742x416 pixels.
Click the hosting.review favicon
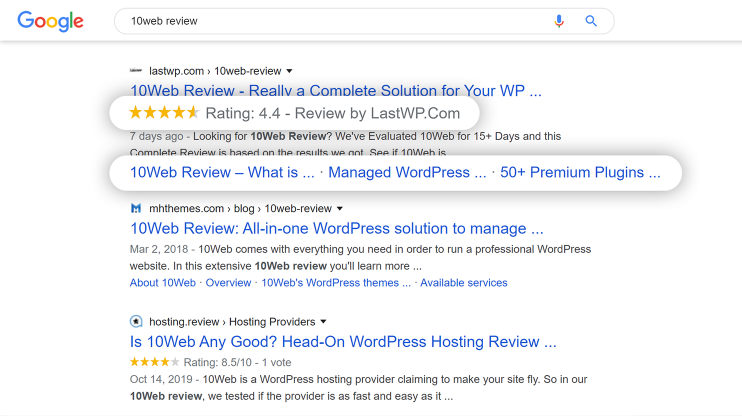click(136, 321)
